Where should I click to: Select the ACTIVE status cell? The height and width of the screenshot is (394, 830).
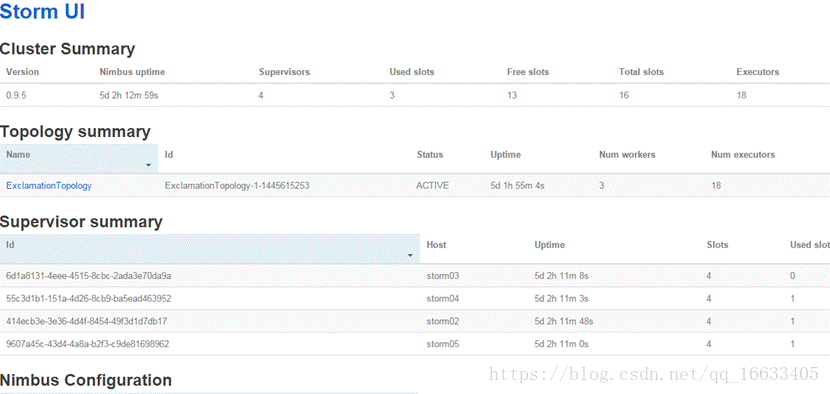(432, 186)
